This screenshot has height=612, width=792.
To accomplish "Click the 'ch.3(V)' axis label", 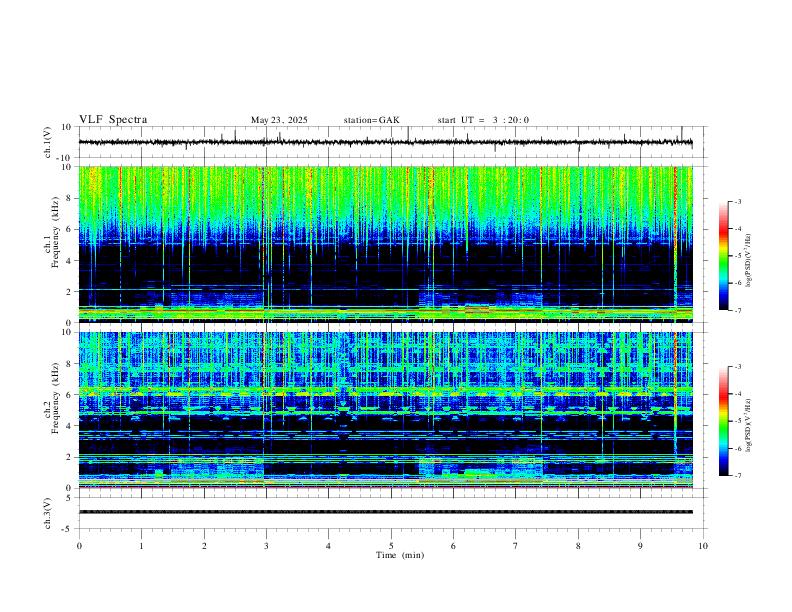I will click(48, 513).
